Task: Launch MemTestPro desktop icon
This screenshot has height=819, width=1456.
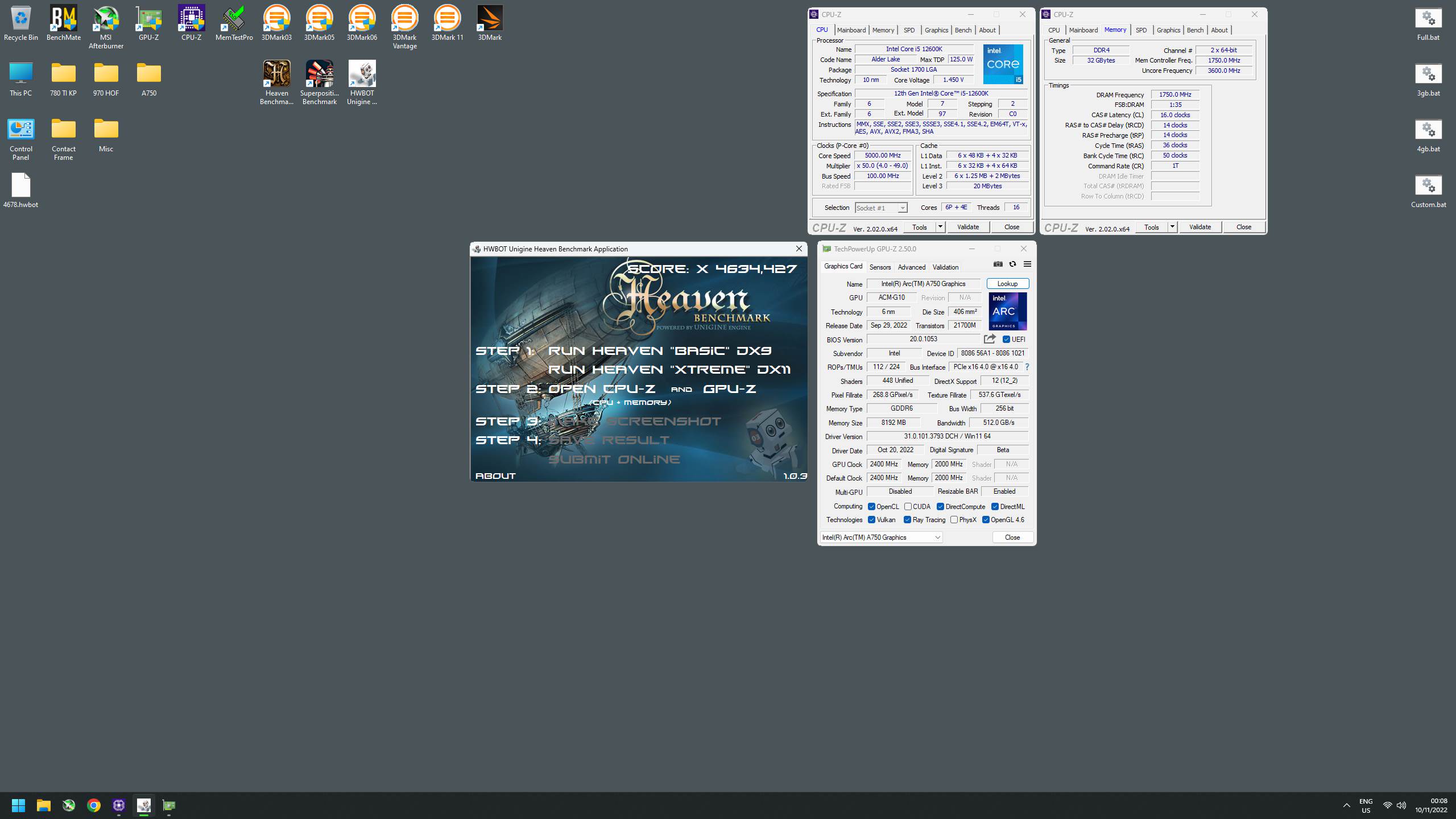Action: pyautogui.click(x=234, y=23)
